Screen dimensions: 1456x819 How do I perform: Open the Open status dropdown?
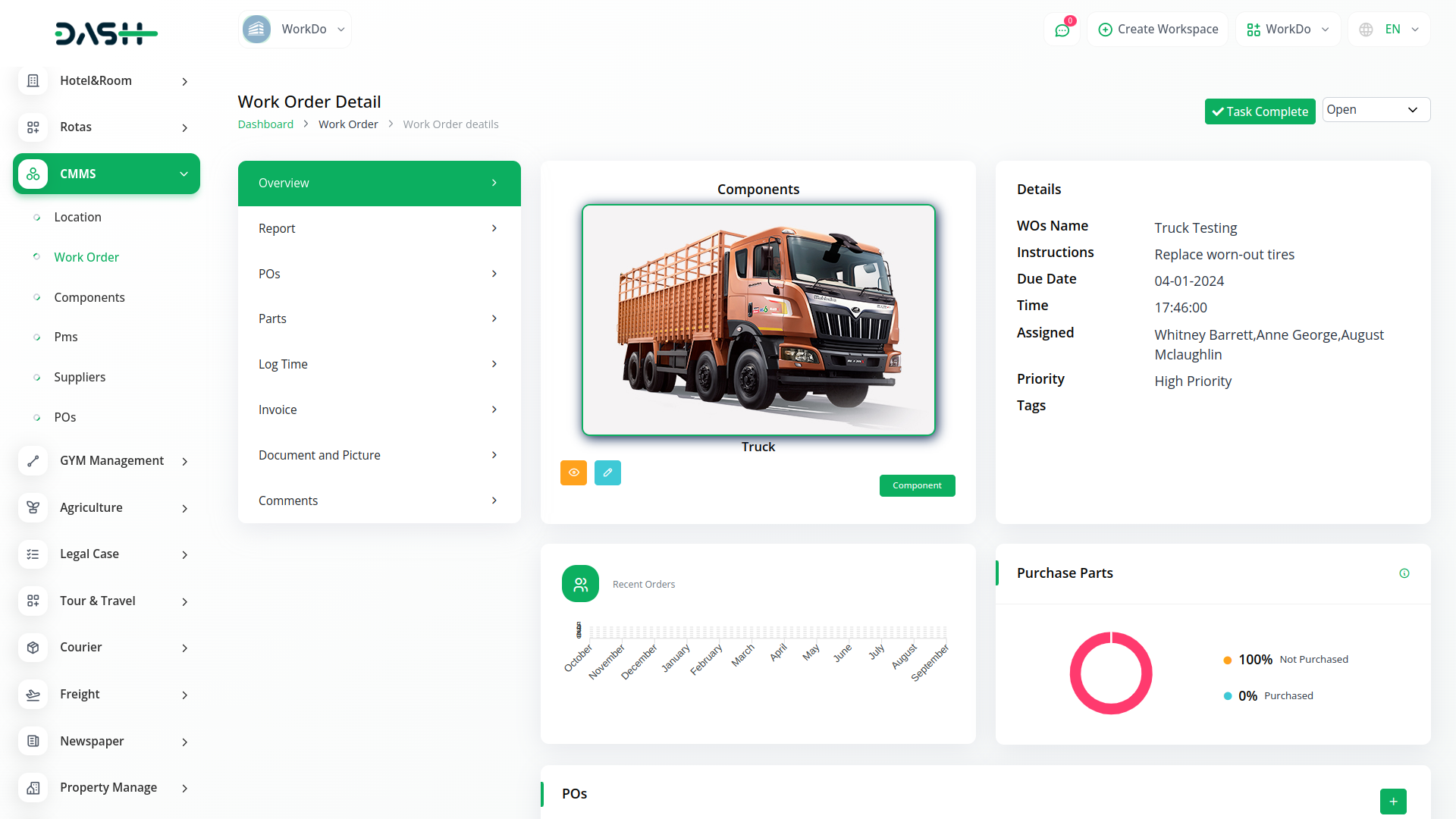point(1376,110)
